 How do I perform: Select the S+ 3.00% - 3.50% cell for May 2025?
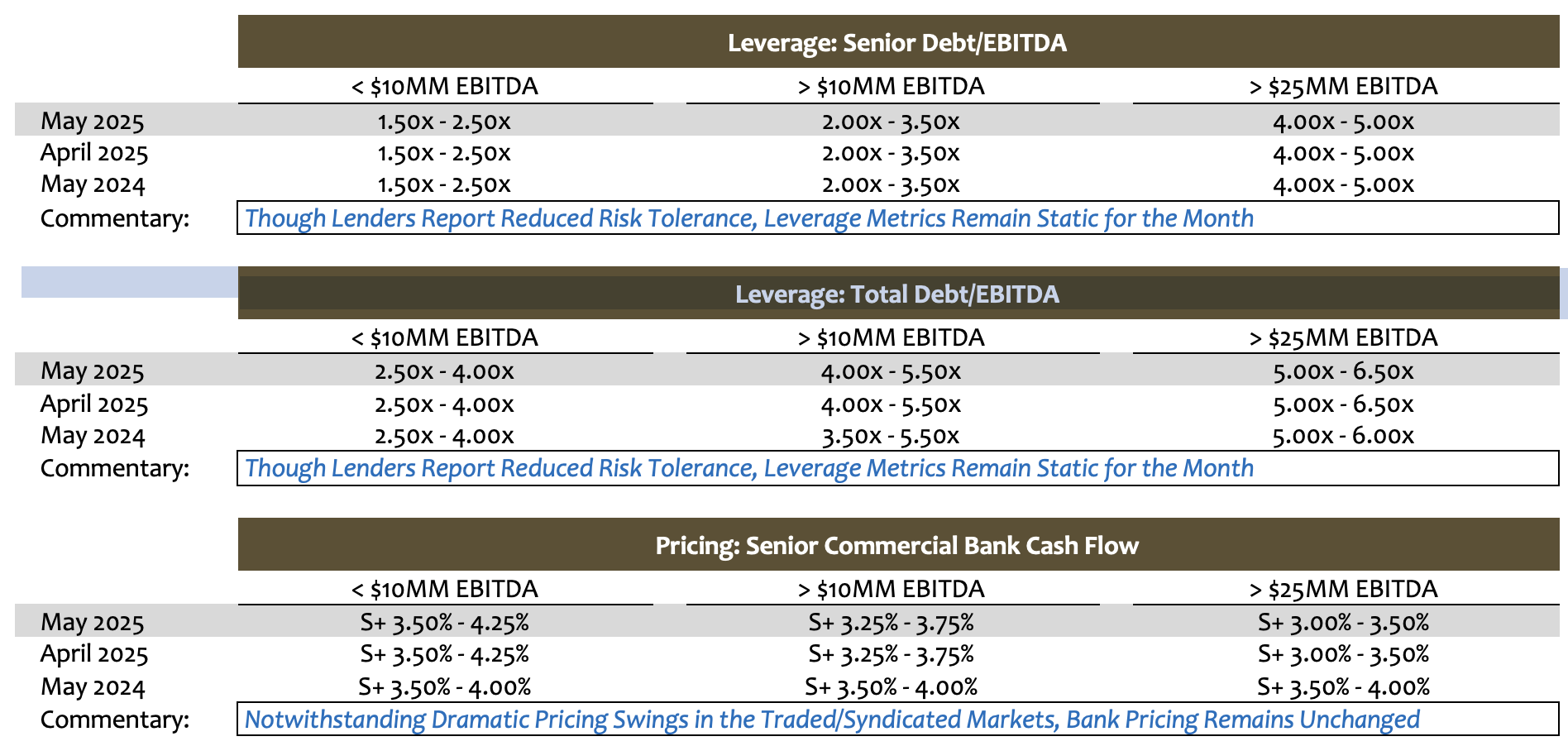click(x=1344, y=622)
